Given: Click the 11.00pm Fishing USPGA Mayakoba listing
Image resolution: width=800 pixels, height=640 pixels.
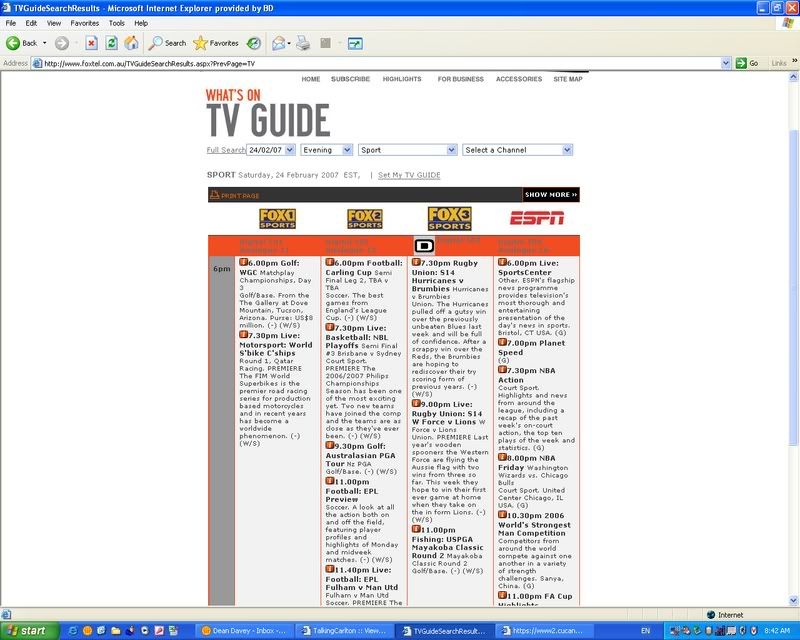Looking at the screenshot, I should 447,543.
